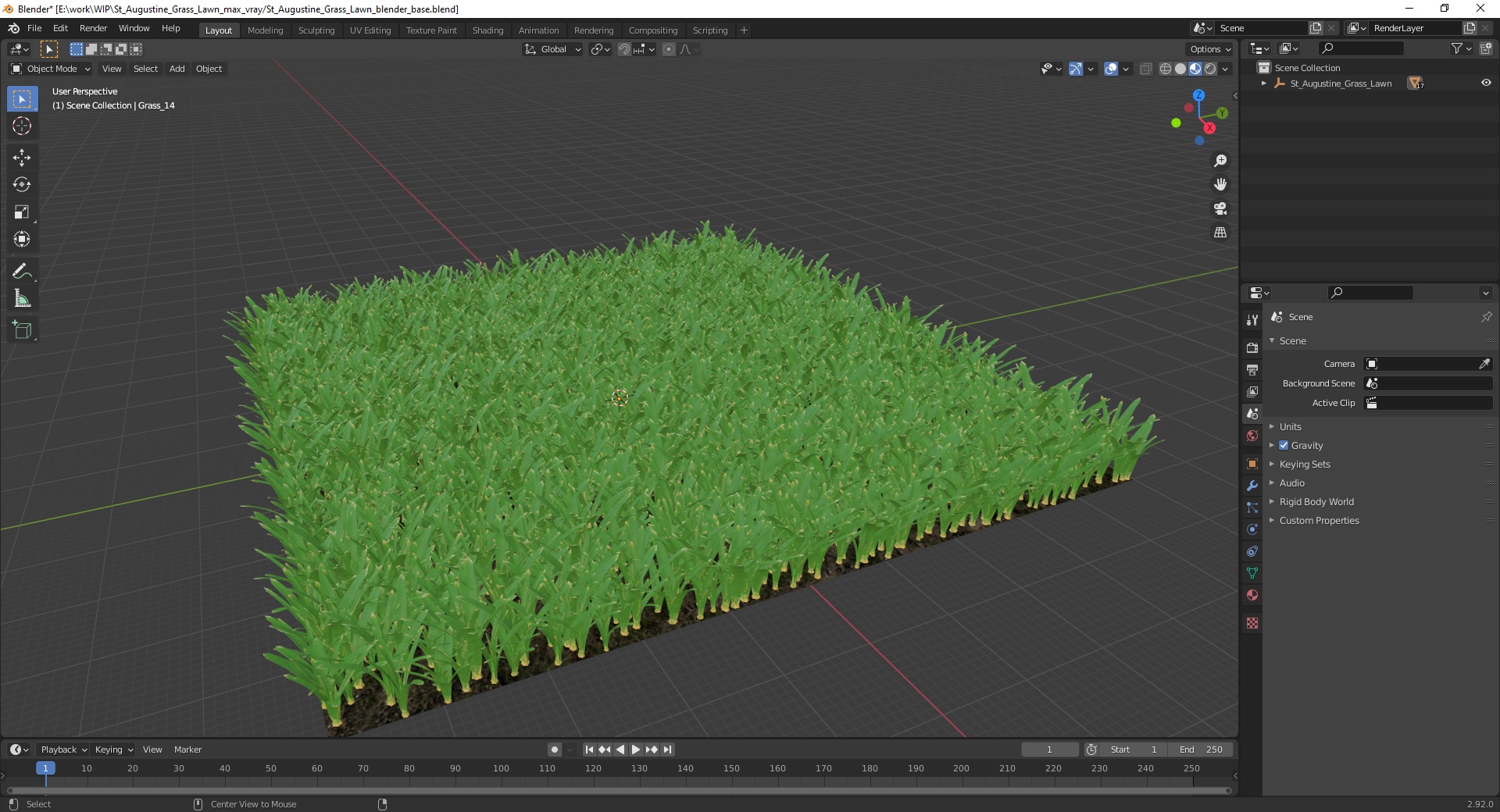The image size is (1500, 812).
Task: Open the viewport Add menu
Action: pos(177,69)
